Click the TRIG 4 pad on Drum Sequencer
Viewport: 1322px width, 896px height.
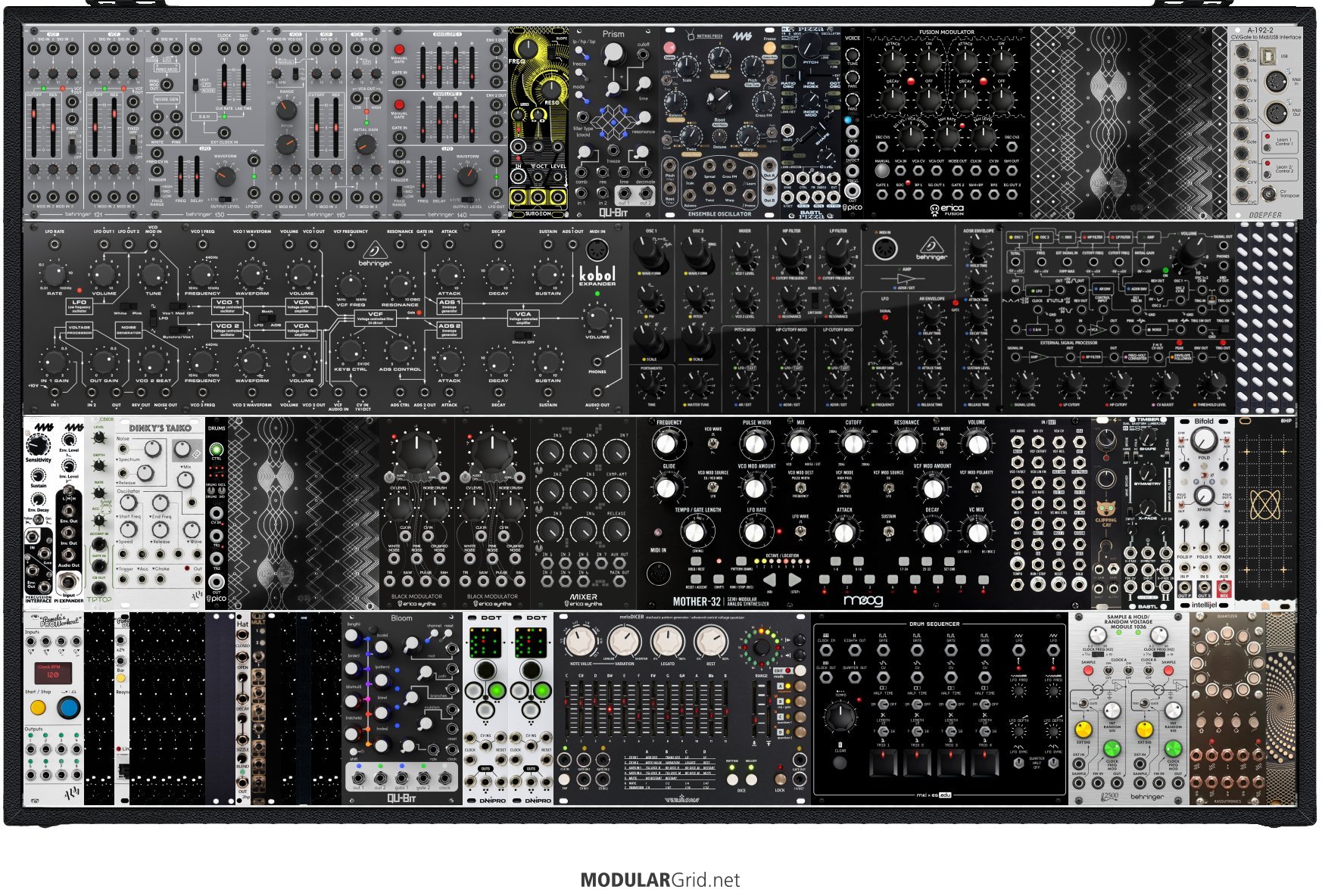pyautogui.click(x=984, y=764)
